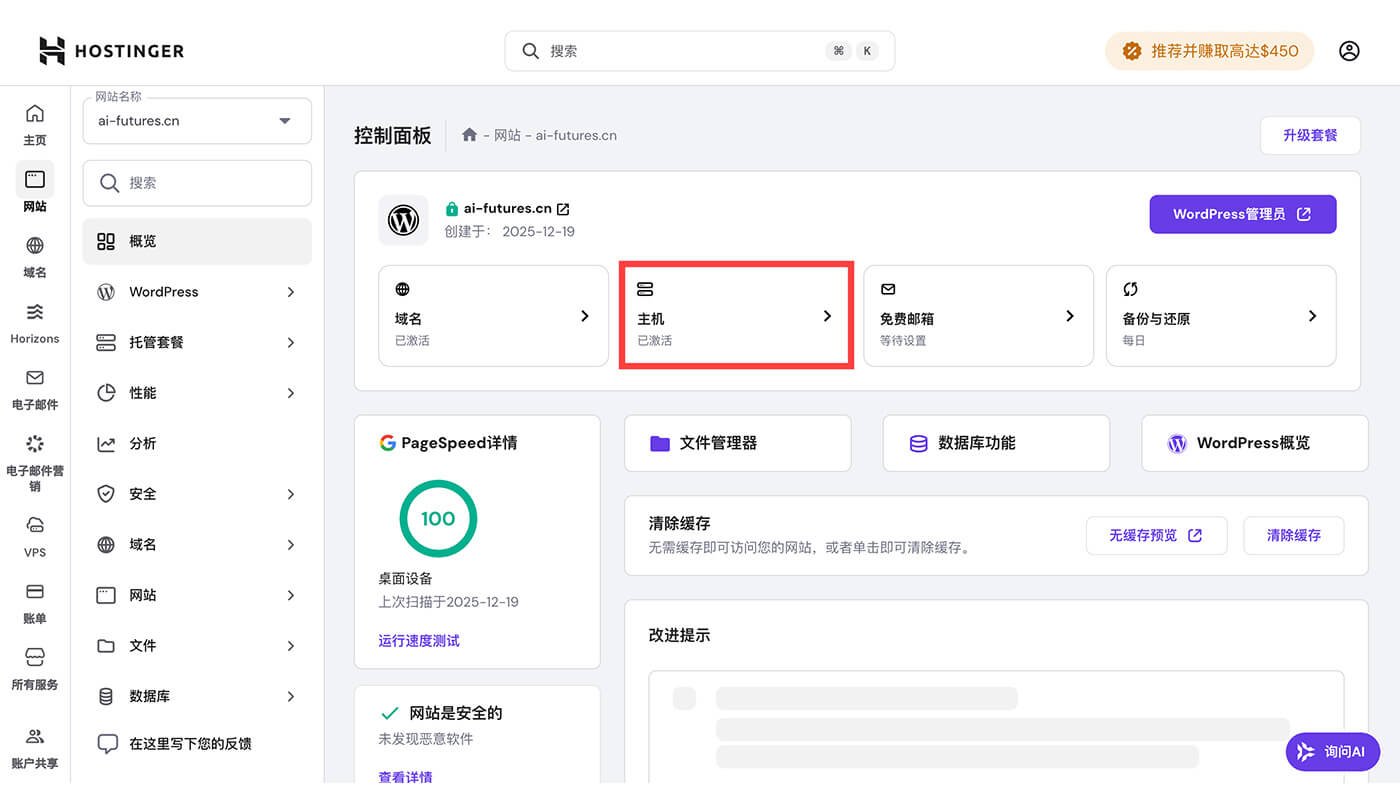Select 所有服务 in the sidebar
Screen dimensions: 1400x800
[x=35, y=668]
